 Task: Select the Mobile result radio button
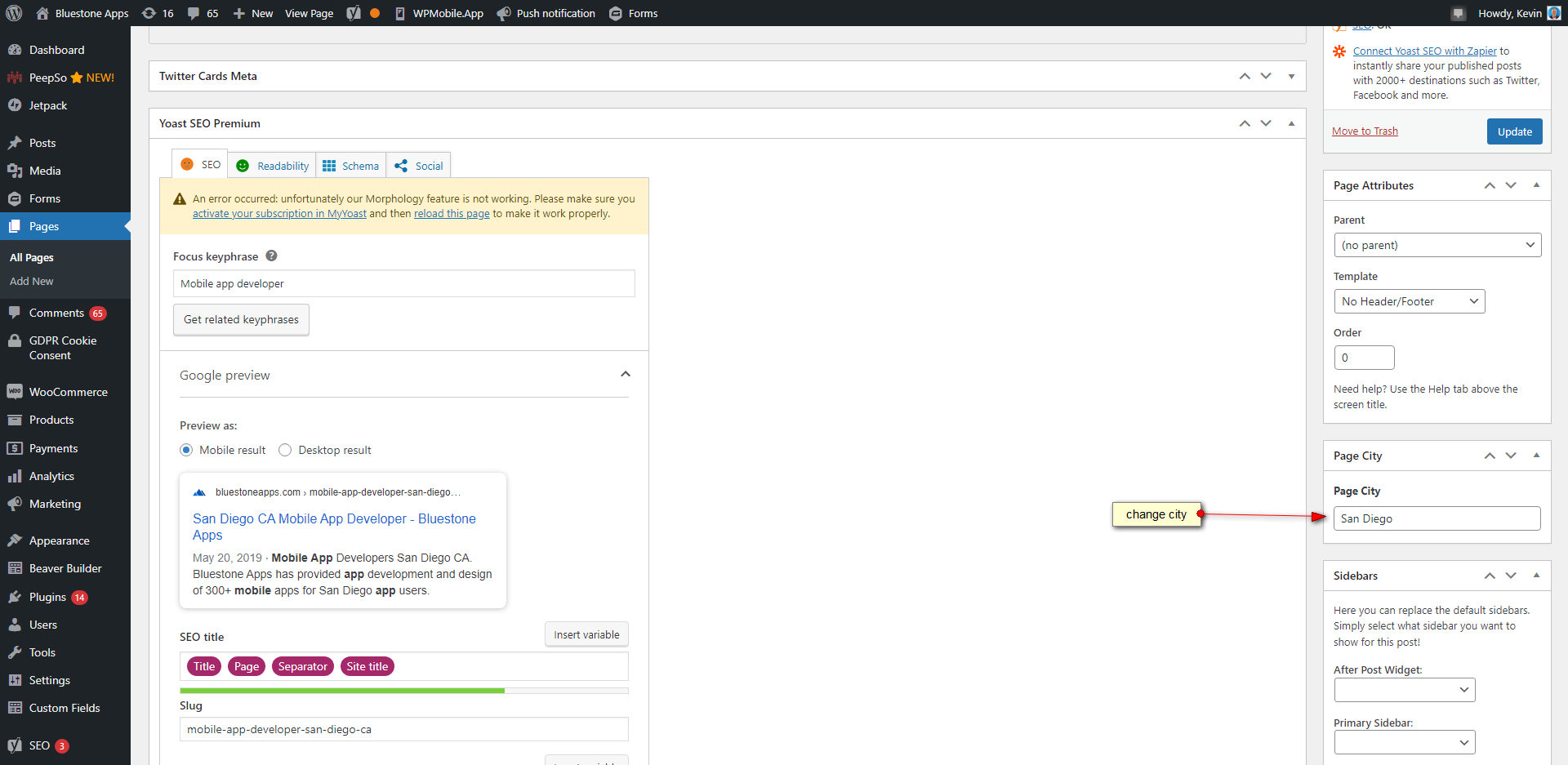click(x=186, y=450)
